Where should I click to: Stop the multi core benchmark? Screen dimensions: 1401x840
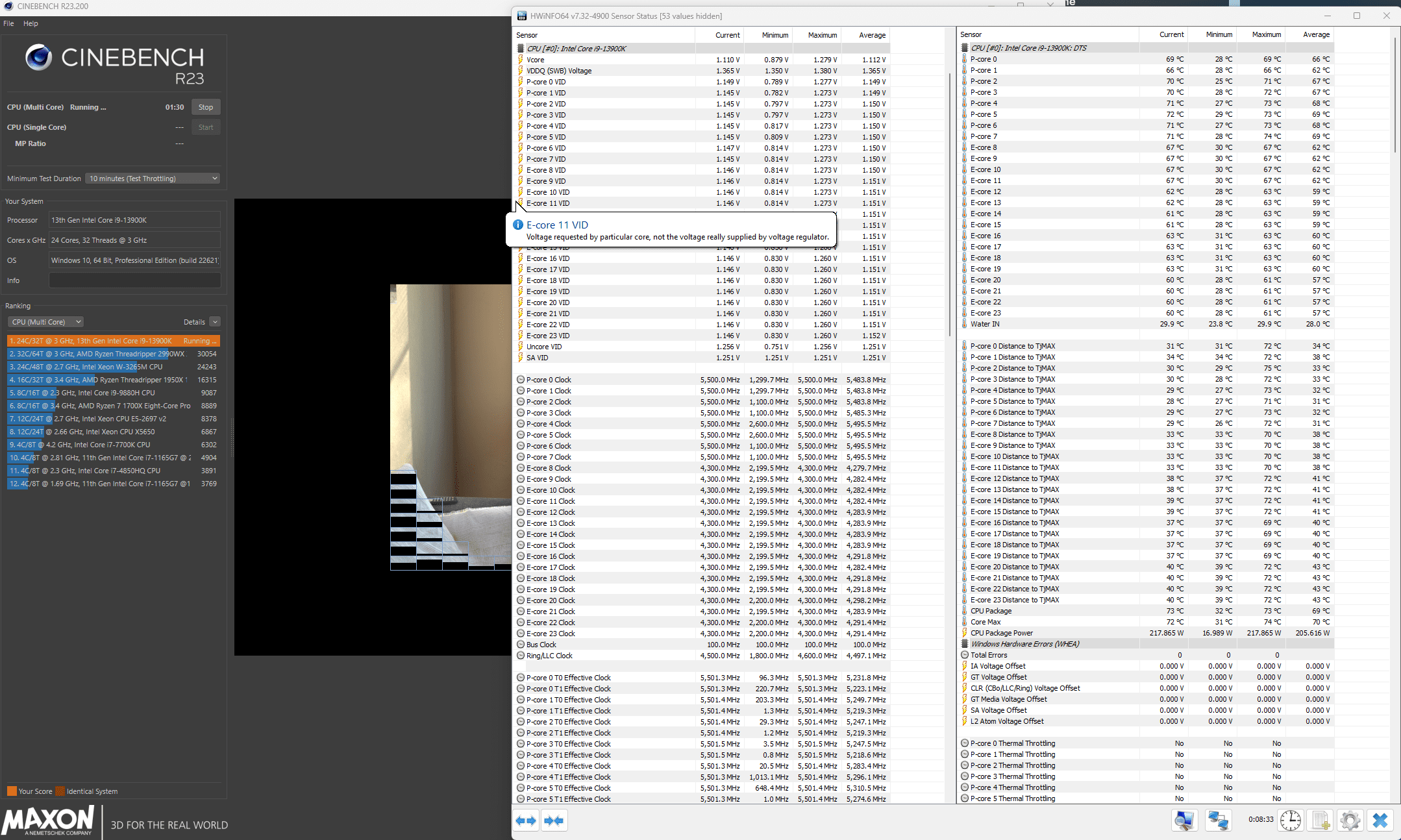[x=206, y=107]
